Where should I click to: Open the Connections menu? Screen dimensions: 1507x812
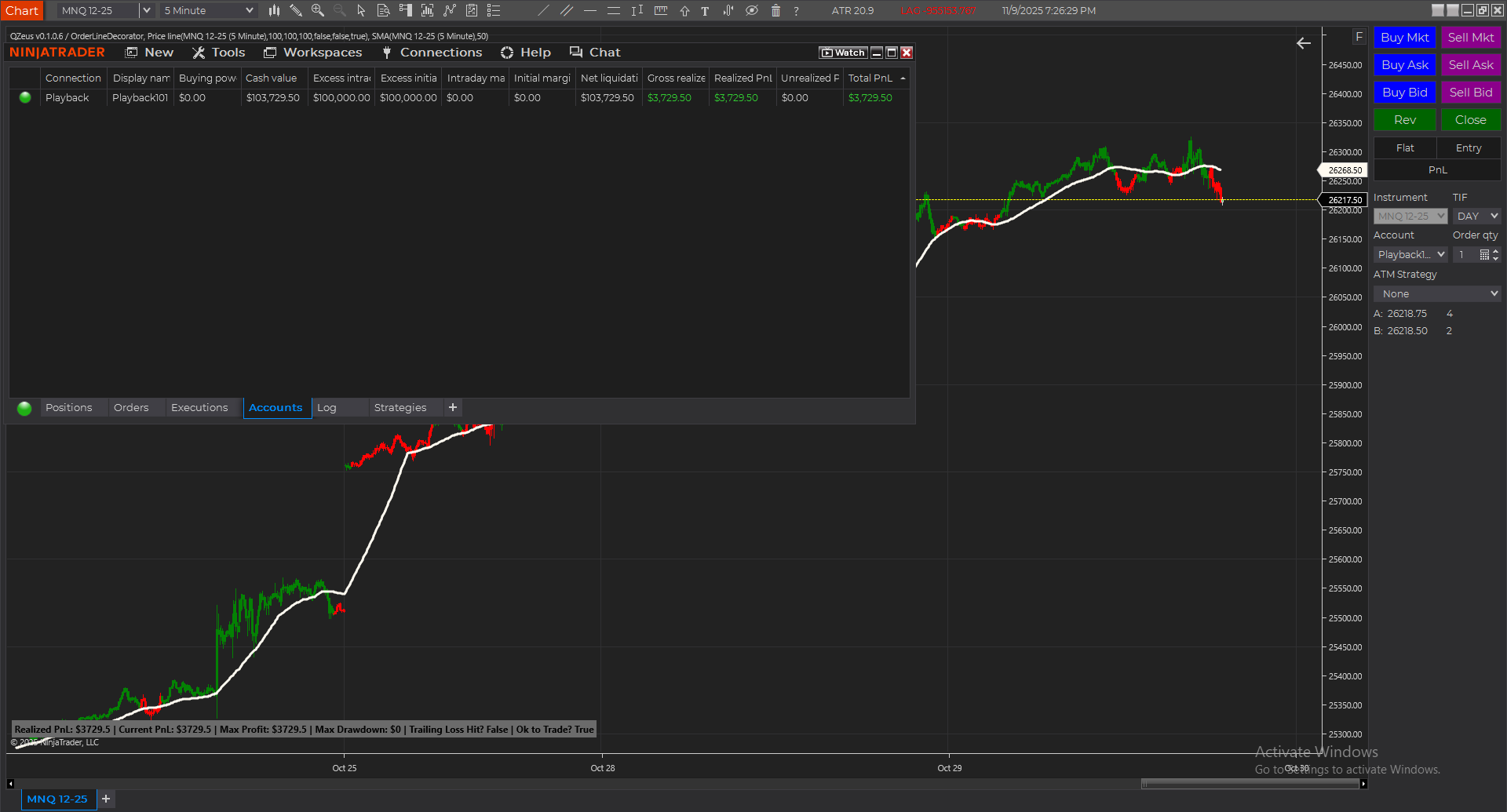(x=432, y=53)
